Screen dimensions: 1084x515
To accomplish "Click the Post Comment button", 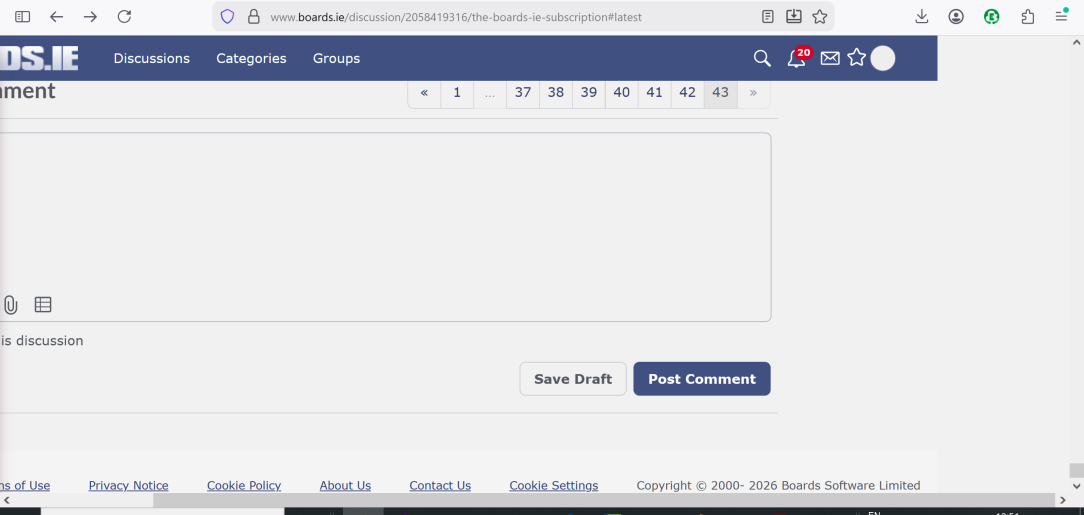I will 702,379.
